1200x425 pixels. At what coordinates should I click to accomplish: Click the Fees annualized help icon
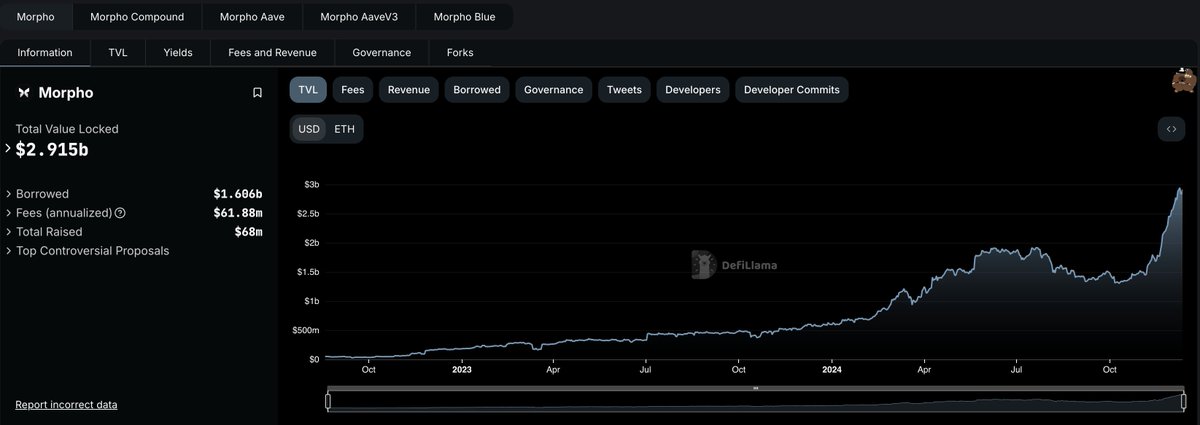tap(120, 213)
